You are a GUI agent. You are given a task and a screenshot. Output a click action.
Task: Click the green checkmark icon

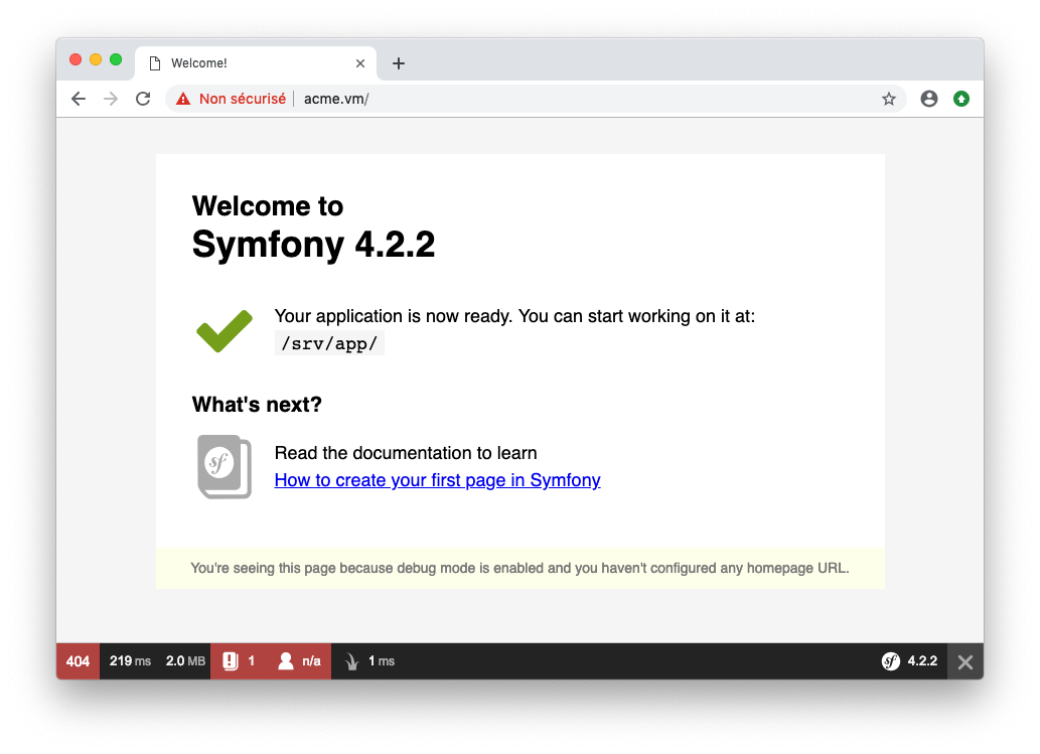tap(224, 330)
